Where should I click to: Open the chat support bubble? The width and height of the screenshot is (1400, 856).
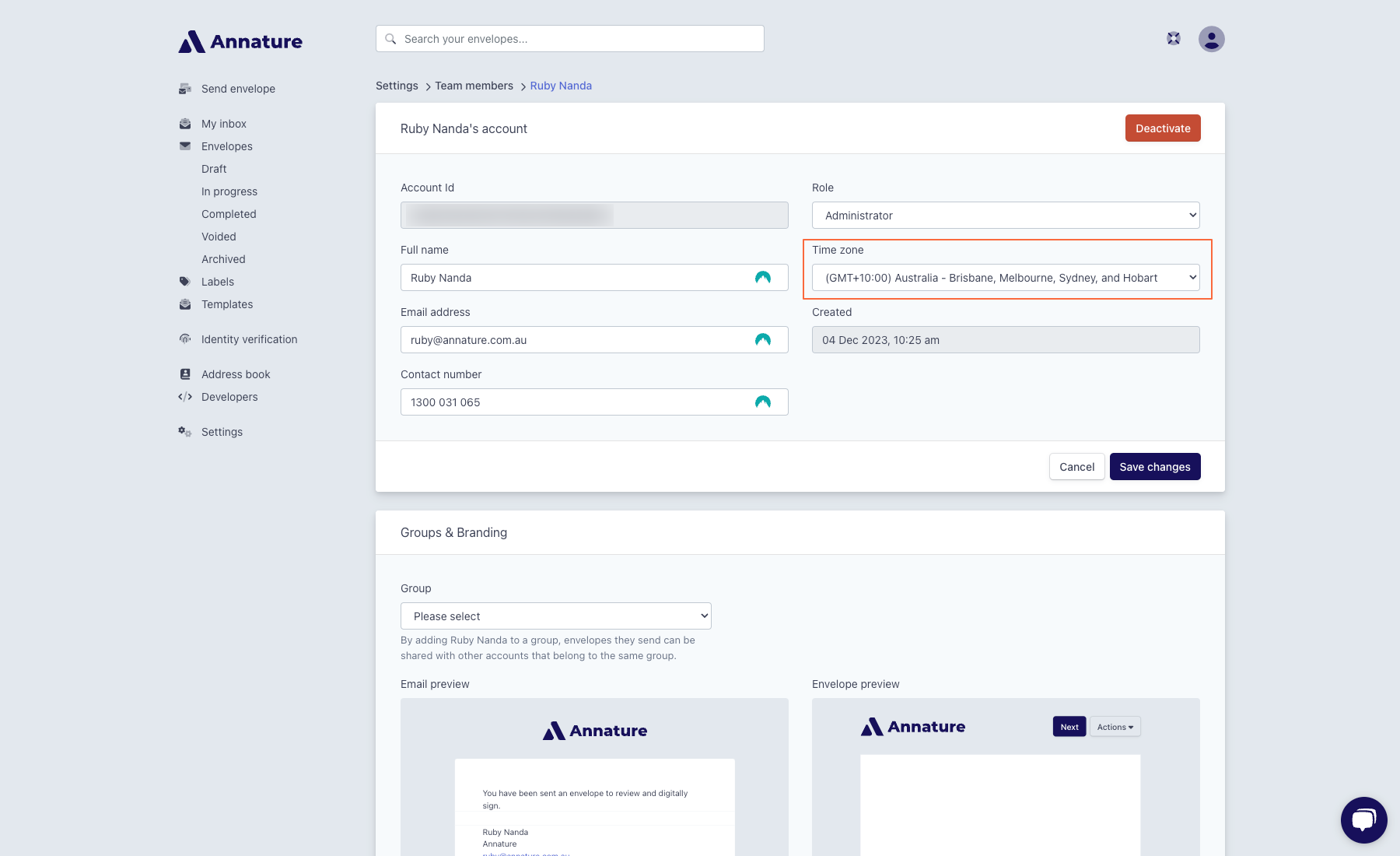coord(1364,820)
